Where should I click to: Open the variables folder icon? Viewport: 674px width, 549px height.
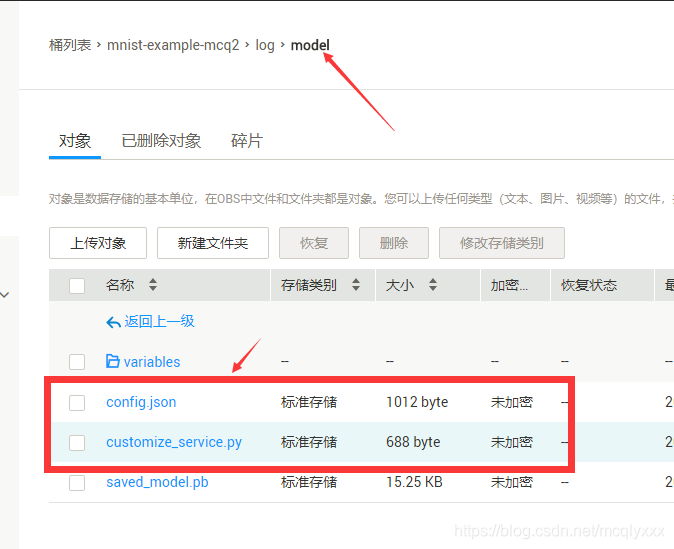(x=113, y=361)
